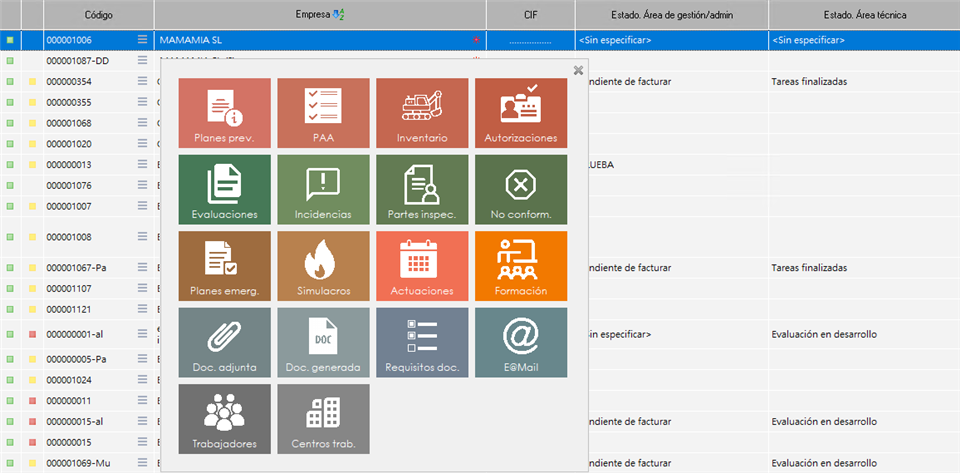This screenshot has height=473, width=960.
Task: Open the Simulacros fire tile
Action: (x=323, y=266)
